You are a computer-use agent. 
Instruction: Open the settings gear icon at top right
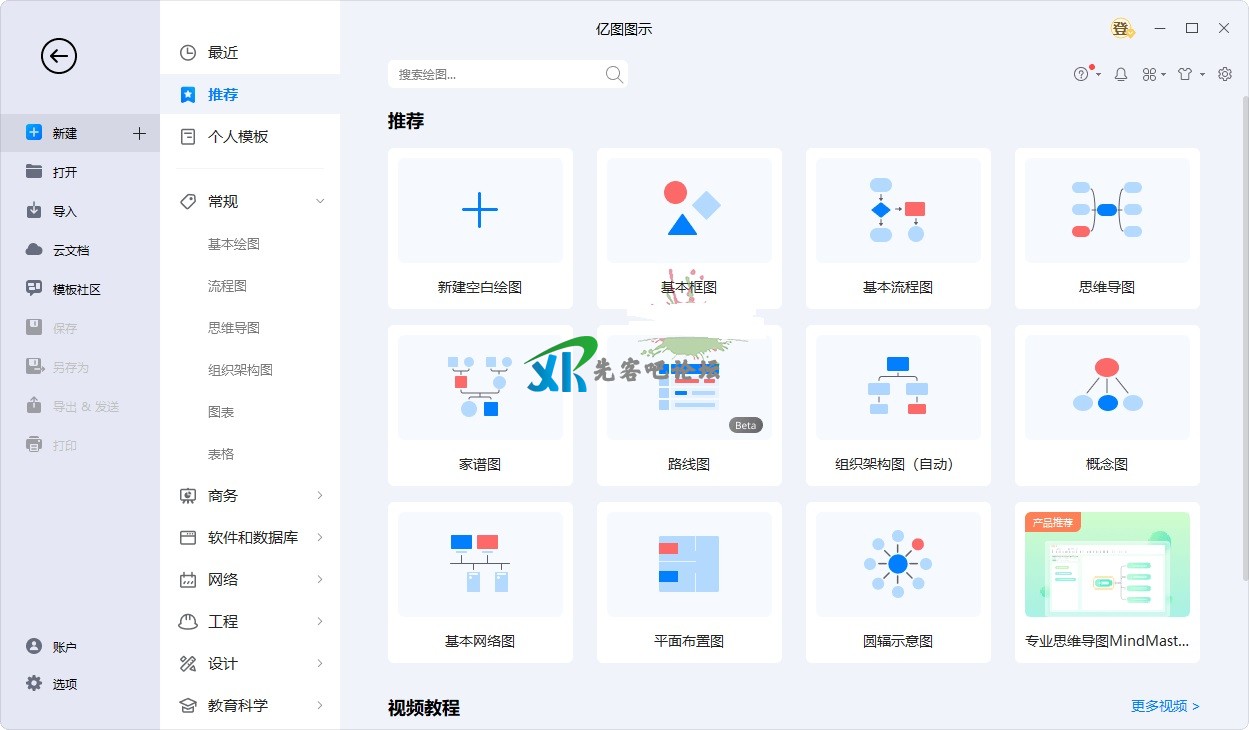click(x=1225, y=74)
